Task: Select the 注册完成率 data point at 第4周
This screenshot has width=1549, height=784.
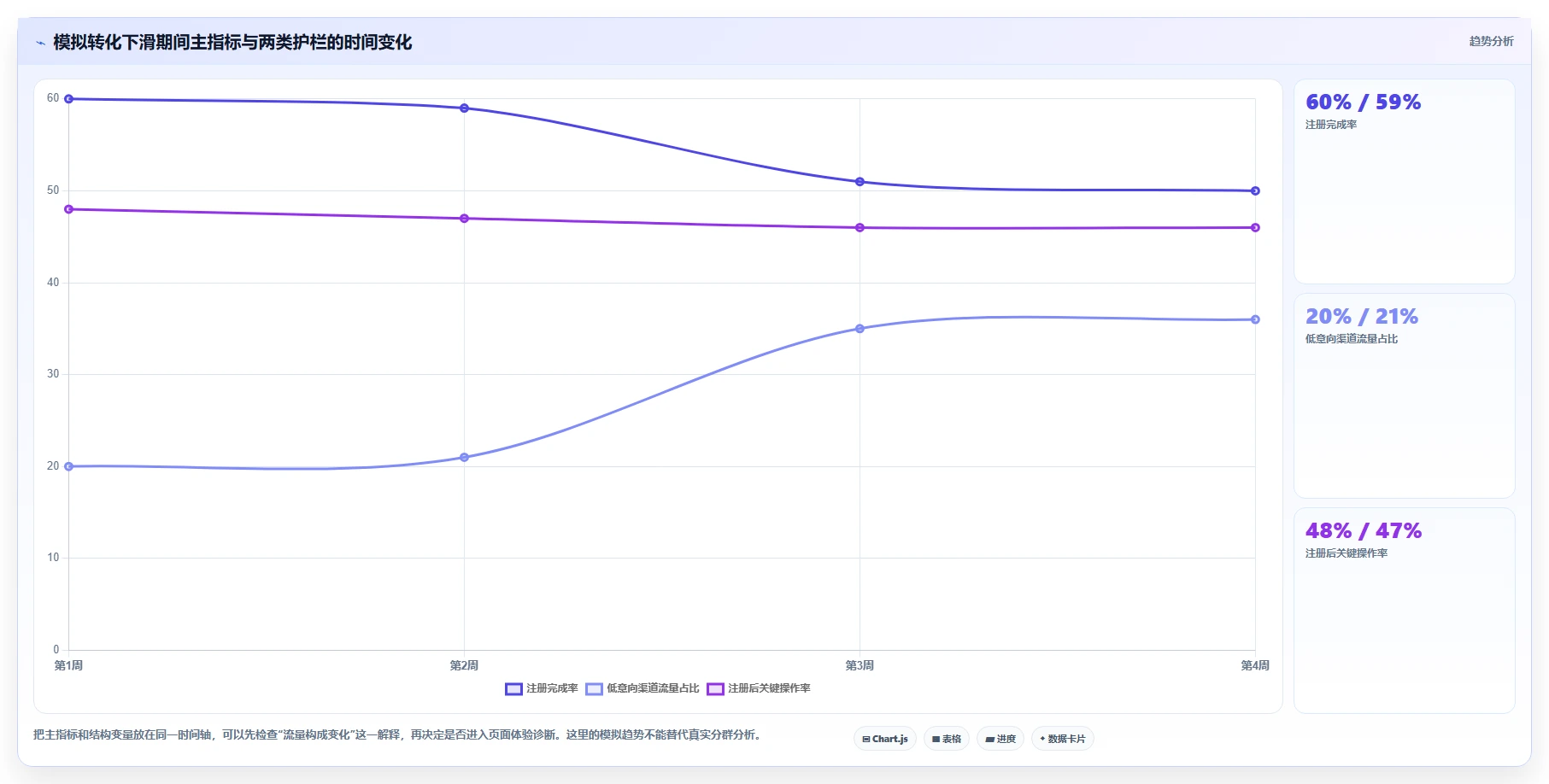Action: [1255, 190]
